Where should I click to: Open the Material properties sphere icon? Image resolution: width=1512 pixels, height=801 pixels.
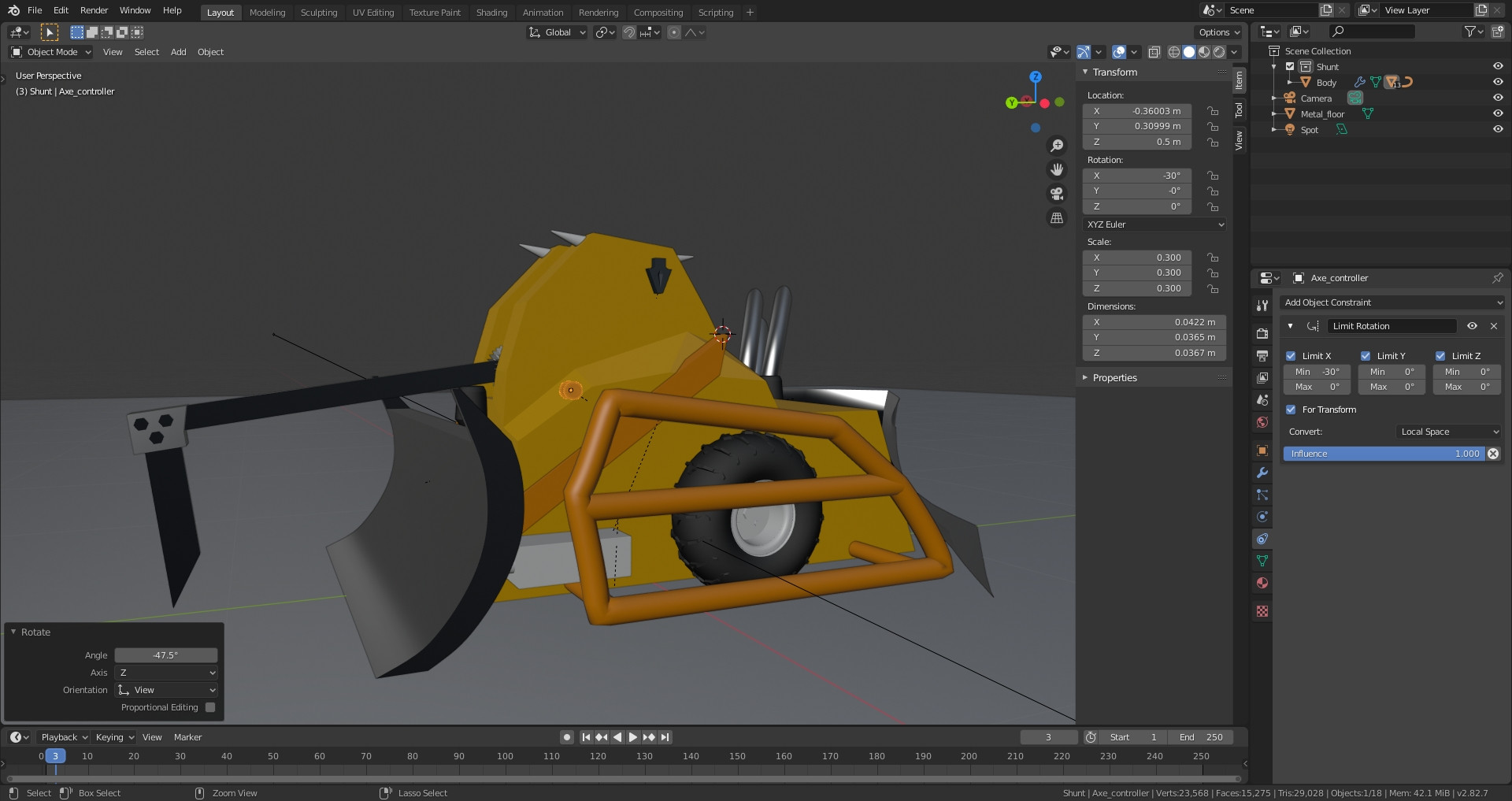tap(1262, 583)
